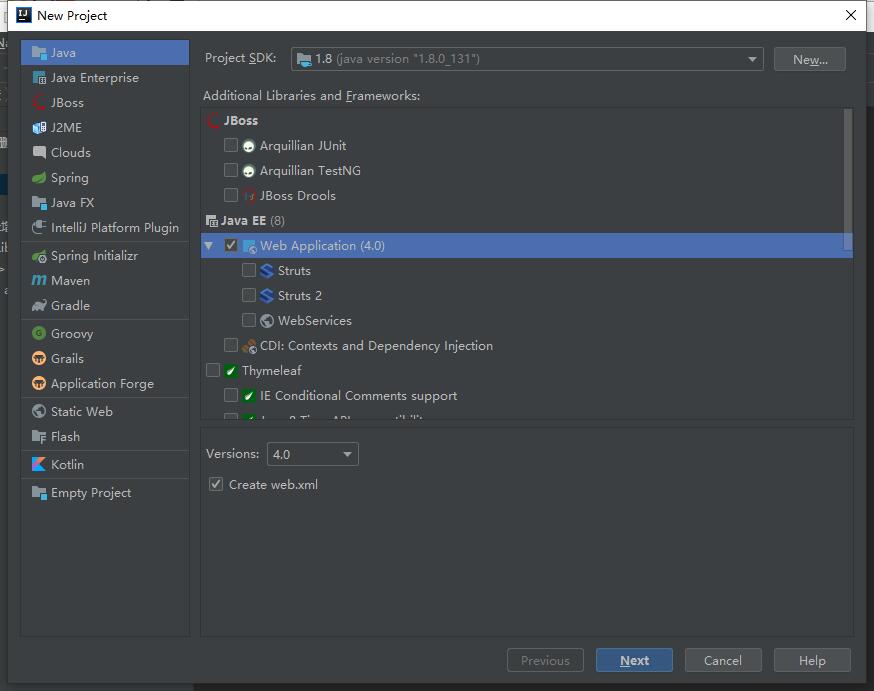Click the Spring Initializr icon

(x=39, y=256)
